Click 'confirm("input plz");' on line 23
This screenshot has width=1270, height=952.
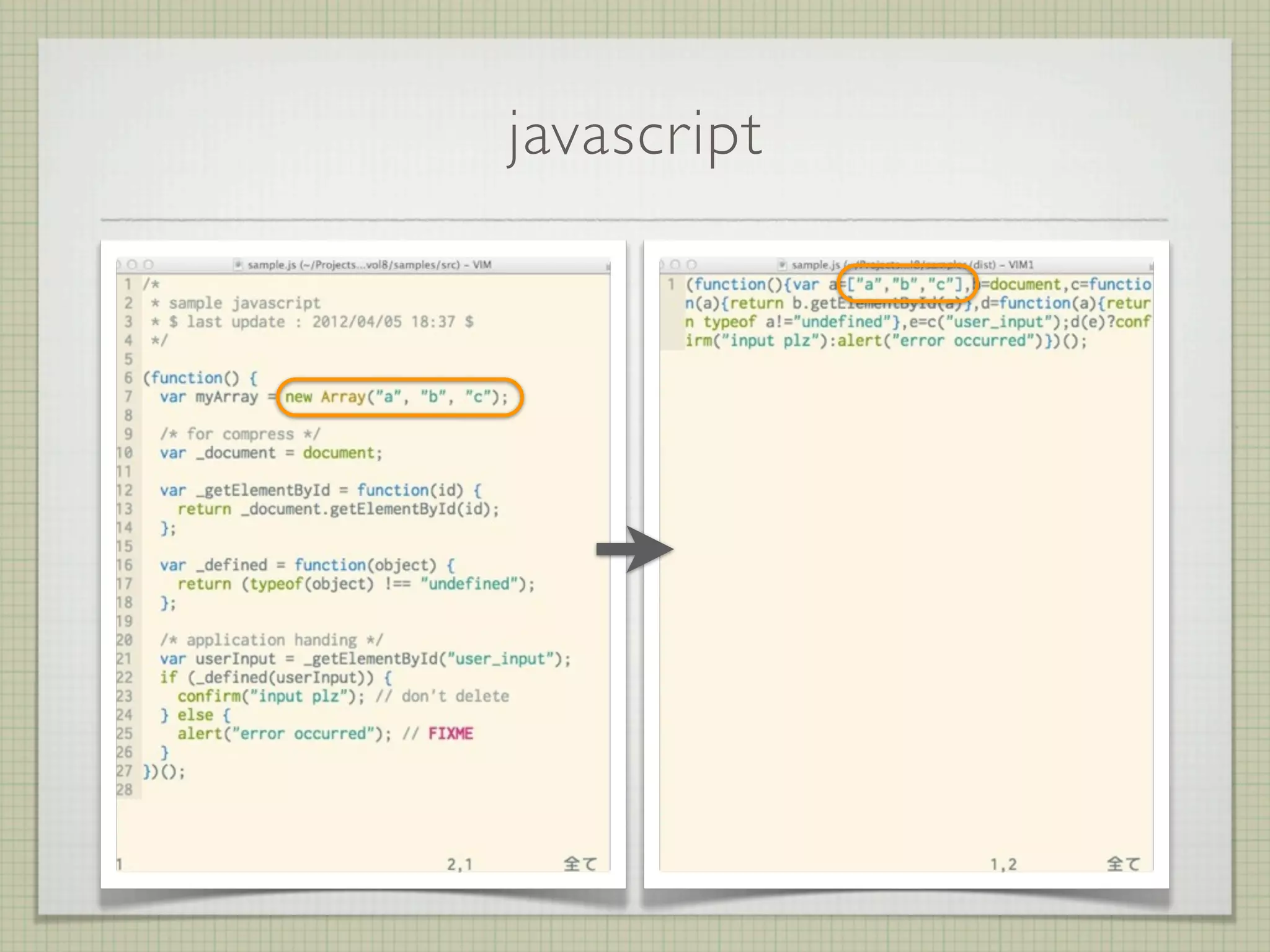(x=271, y=696)
